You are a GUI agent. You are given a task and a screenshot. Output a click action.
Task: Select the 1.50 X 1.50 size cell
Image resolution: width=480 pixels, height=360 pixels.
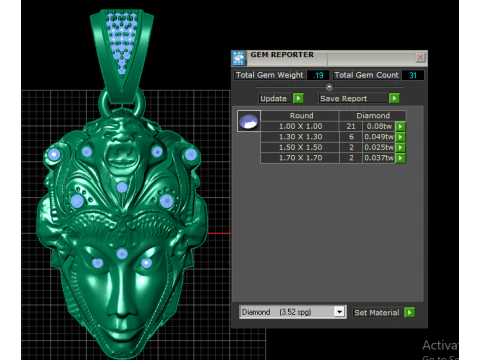[300, 147]
